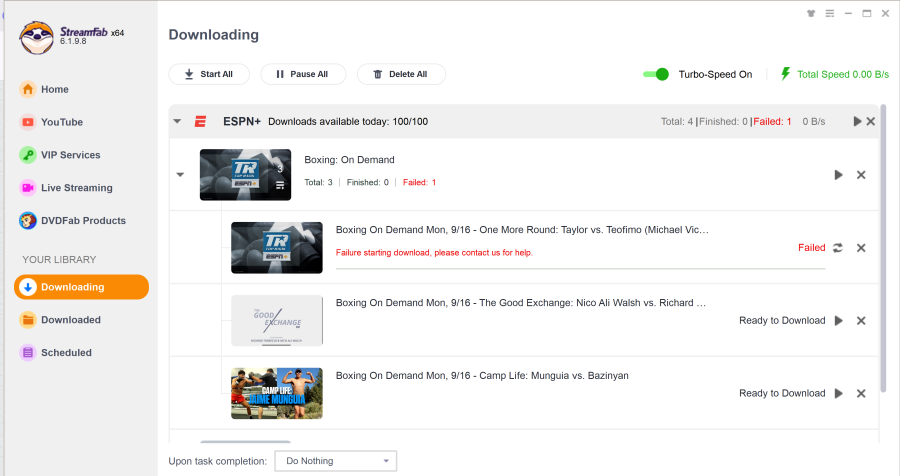
Task: Click the StreamFab sloth logo
Action: [36, 38]
